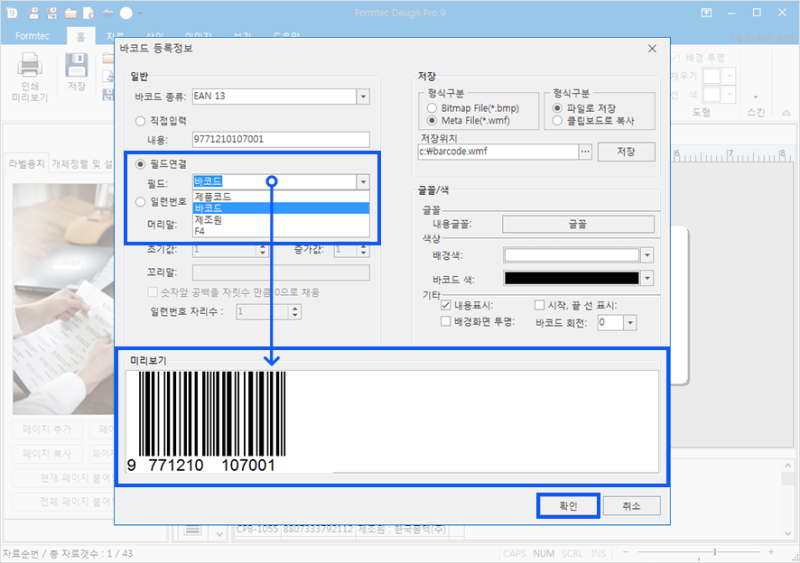Select the 필드연결 radio button

click(140, 164)
